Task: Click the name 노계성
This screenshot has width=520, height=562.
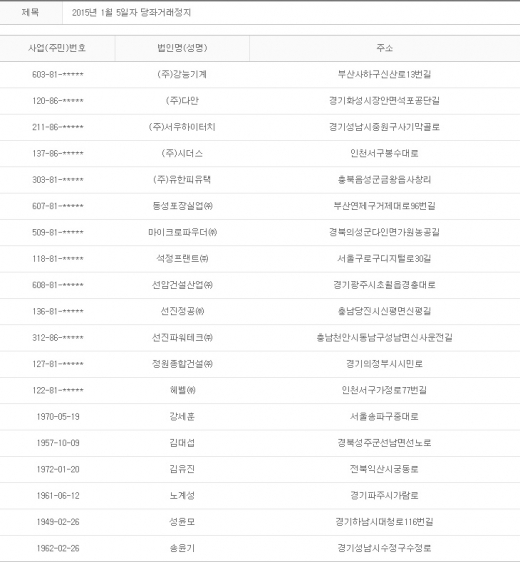Action: click(182, 495)
